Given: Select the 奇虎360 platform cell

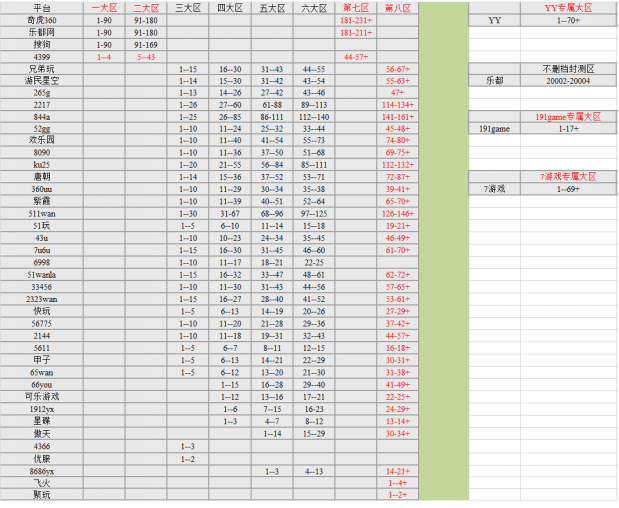Looking at the screenshot, I should tap(42, 20).
